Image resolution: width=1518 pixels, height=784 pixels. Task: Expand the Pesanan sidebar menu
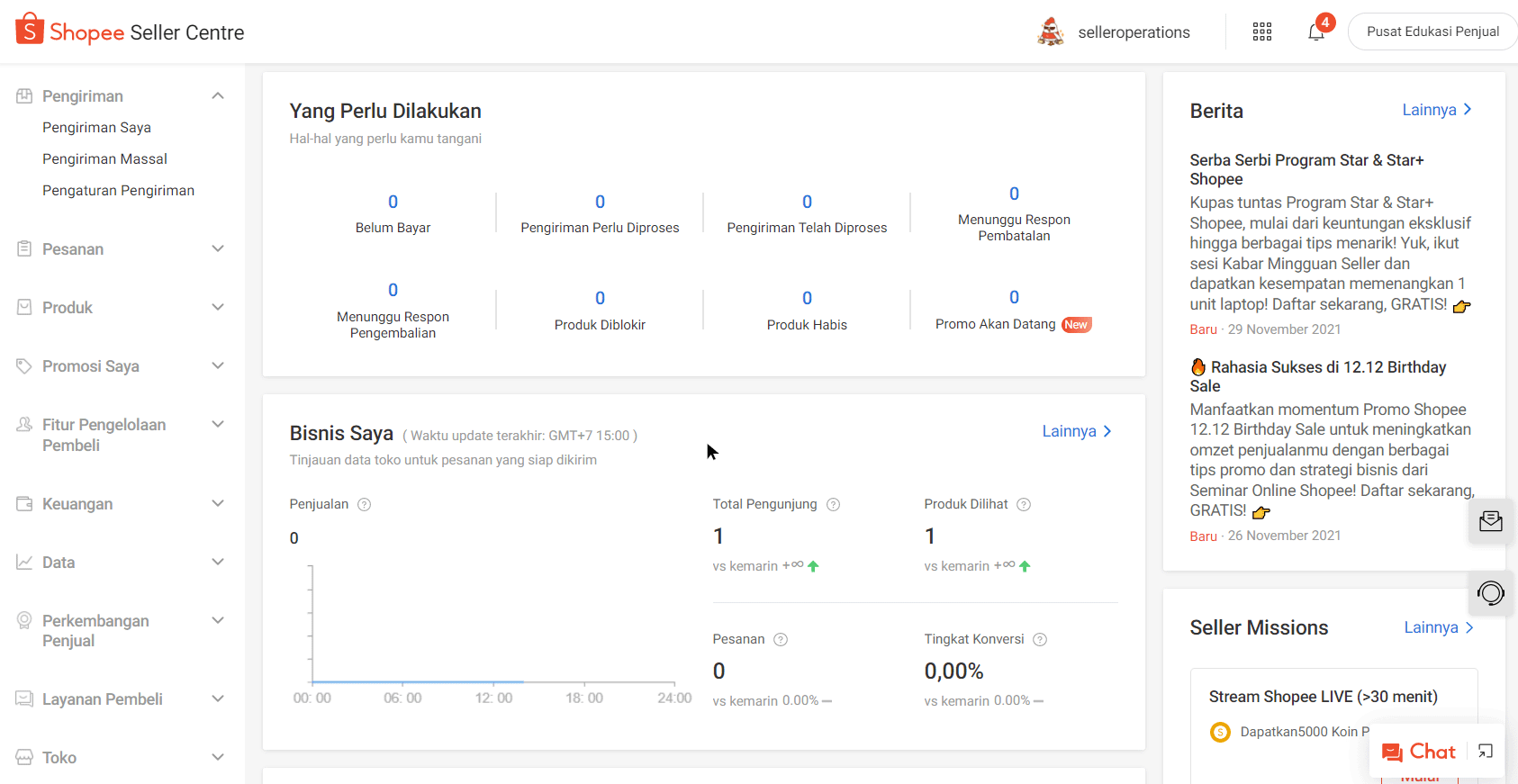click(x=218, y=249)
